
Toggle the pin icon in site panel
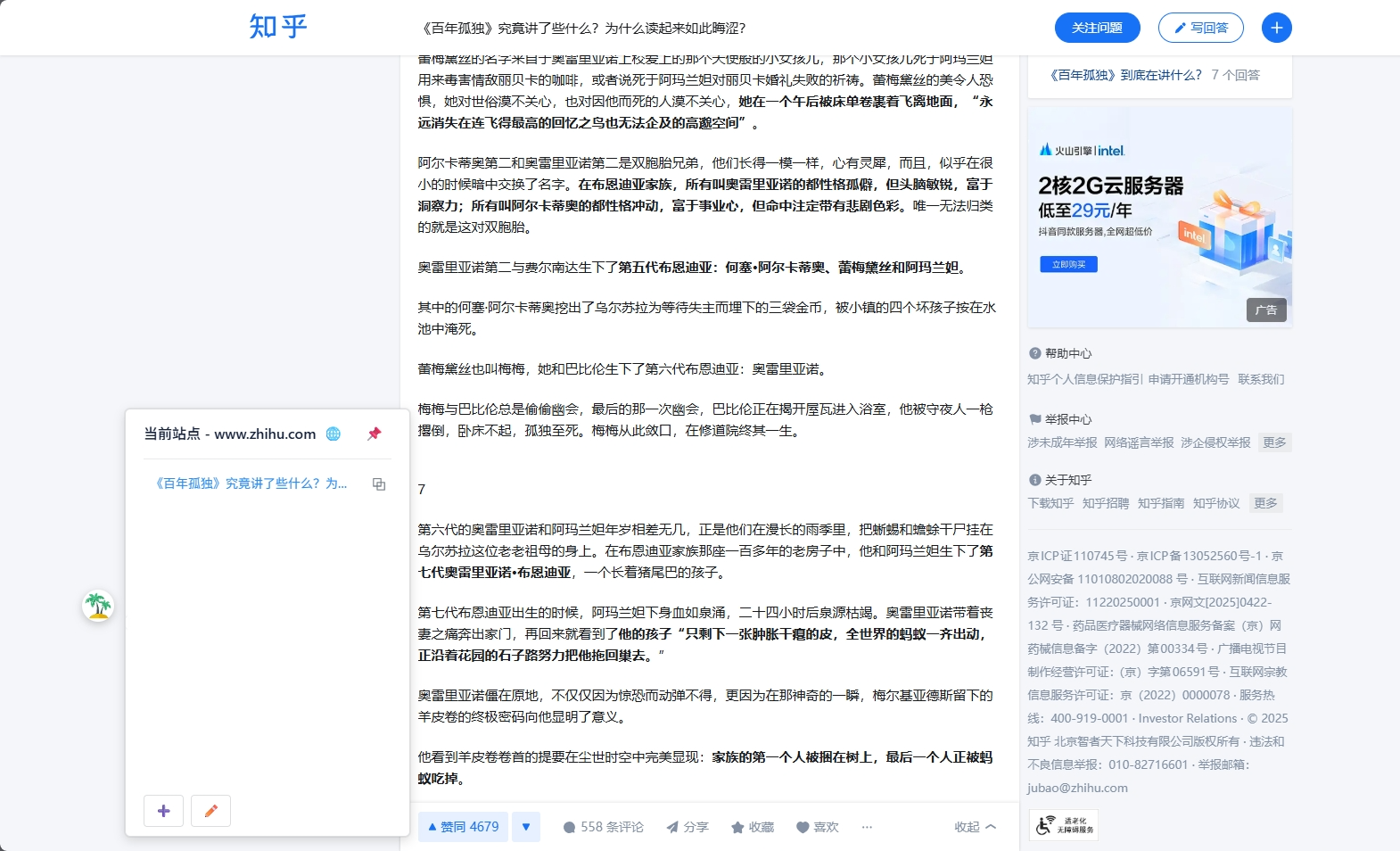coord(375,434)
